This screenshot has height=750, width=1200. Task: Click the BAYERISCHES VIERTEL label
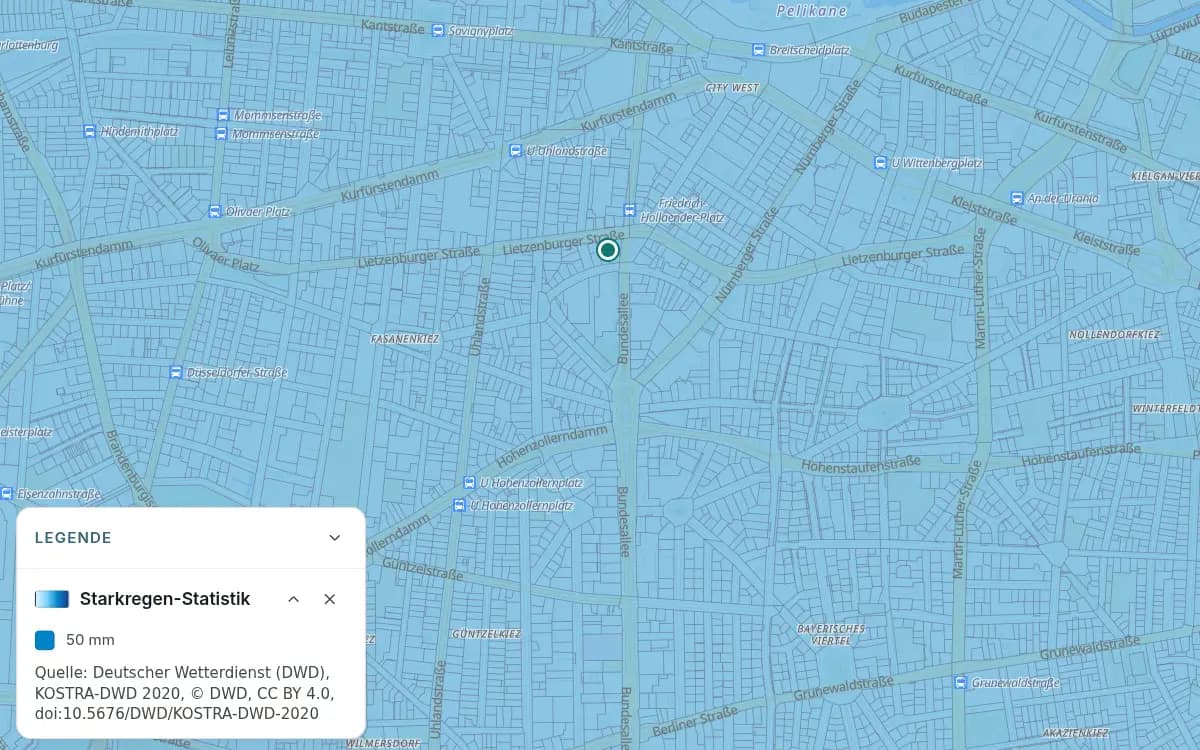pyautogui.click(x=830, y=634)
